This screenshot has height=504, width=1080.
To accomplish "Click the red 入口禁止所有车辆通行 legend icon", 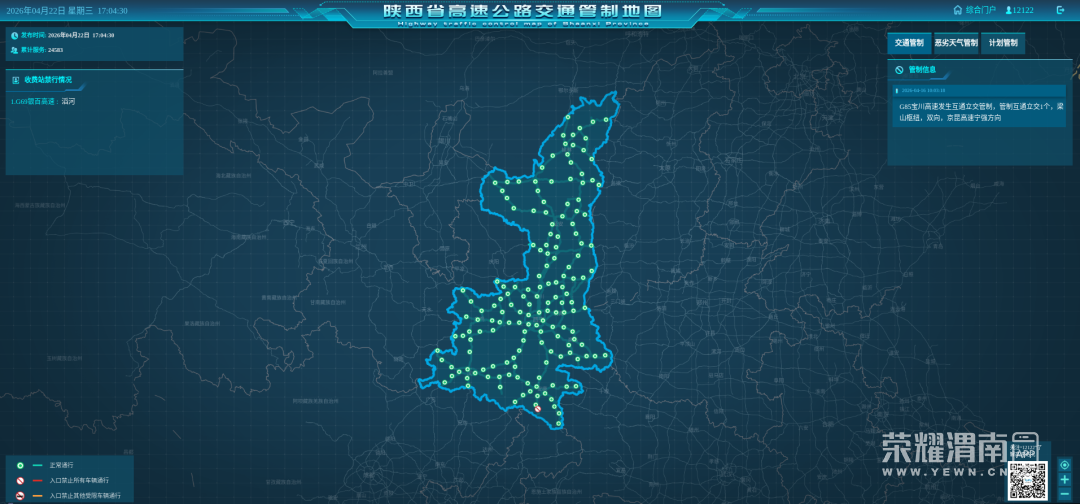I will pyautogui.click(x=20, y=481).
